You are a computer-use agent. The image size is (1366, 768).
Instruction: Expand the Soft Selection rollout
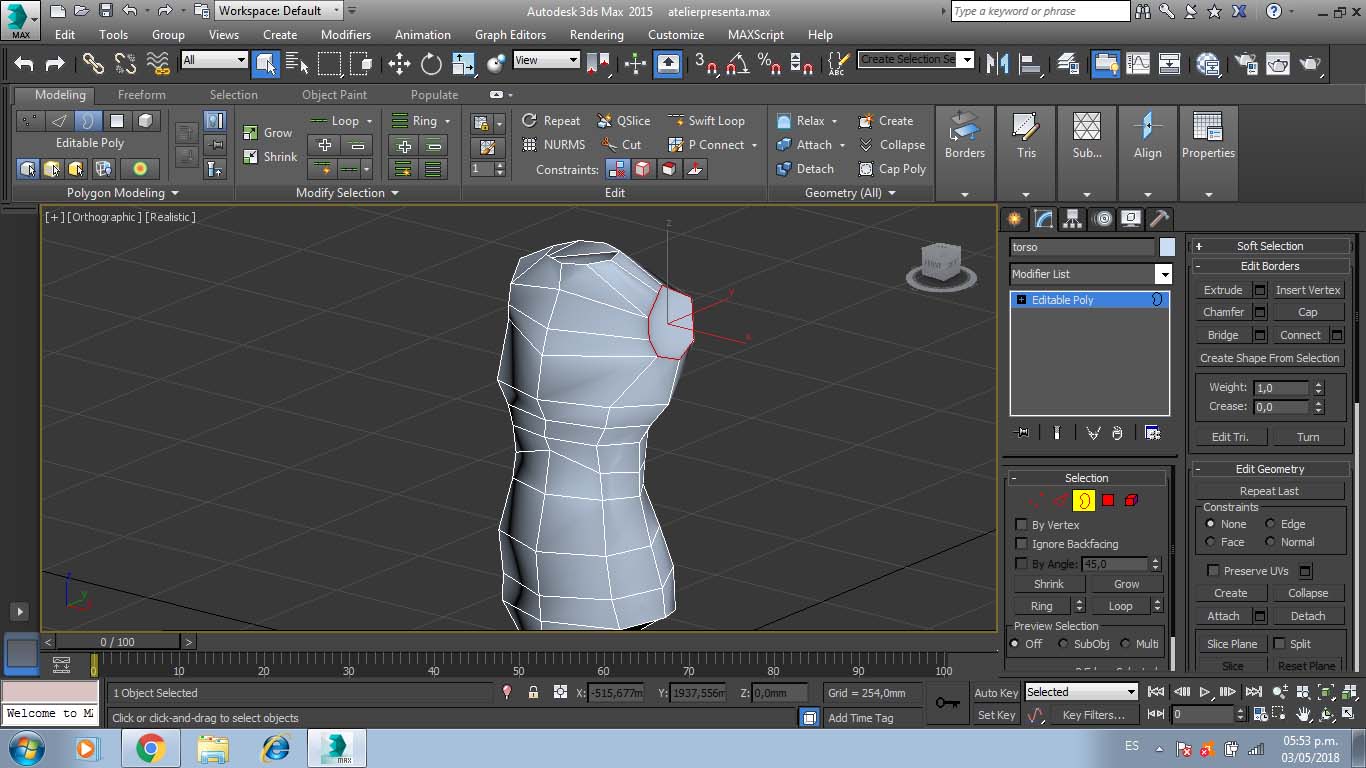tap(1269, 246)
